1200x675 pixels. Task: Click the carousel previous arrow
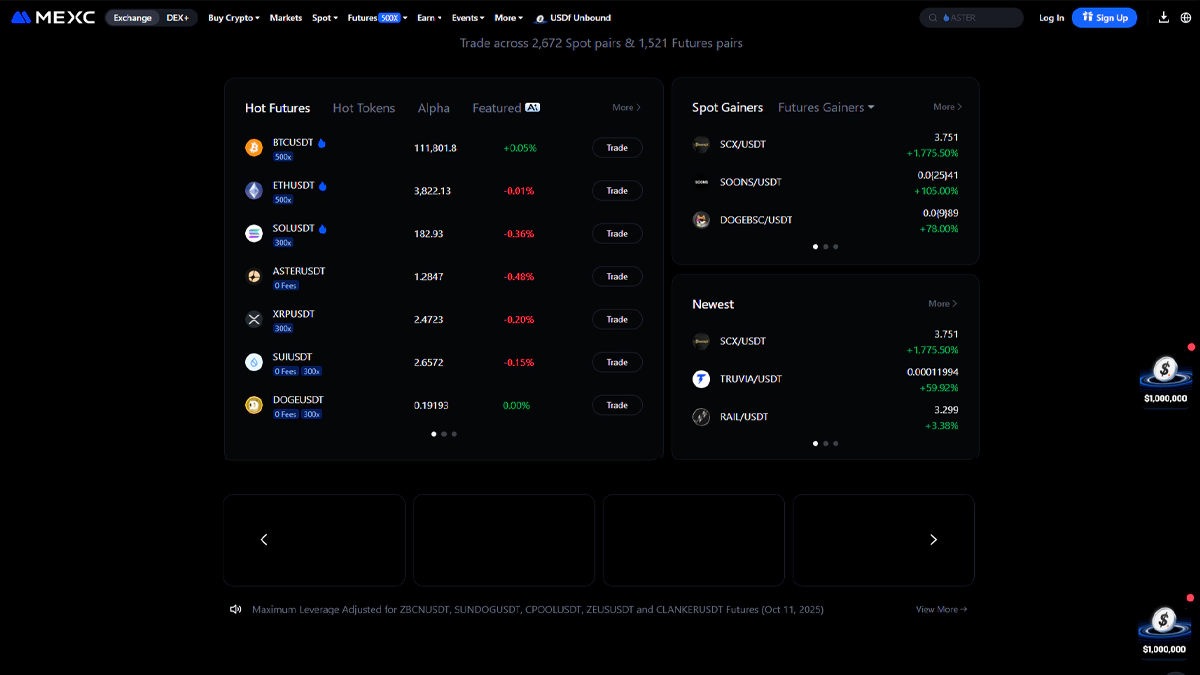tap(264, 540)
